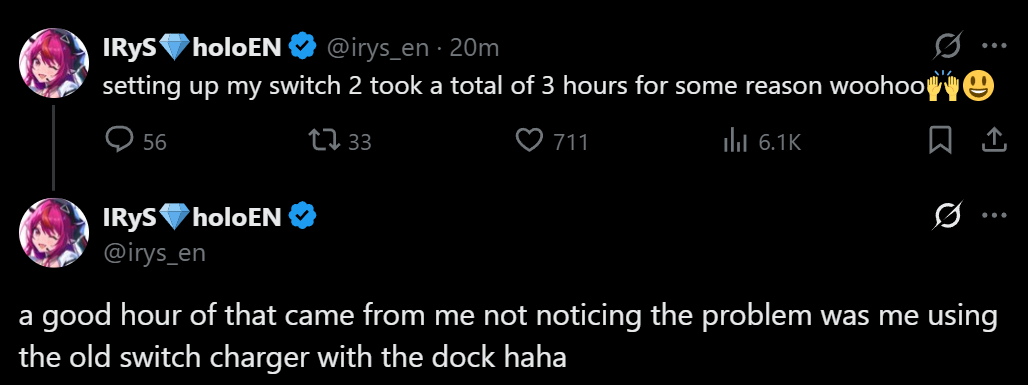1028x385 pixels.
Task: Click Grok icon on the second tweet
Action: pyautogui.click(x=948, y=216)
